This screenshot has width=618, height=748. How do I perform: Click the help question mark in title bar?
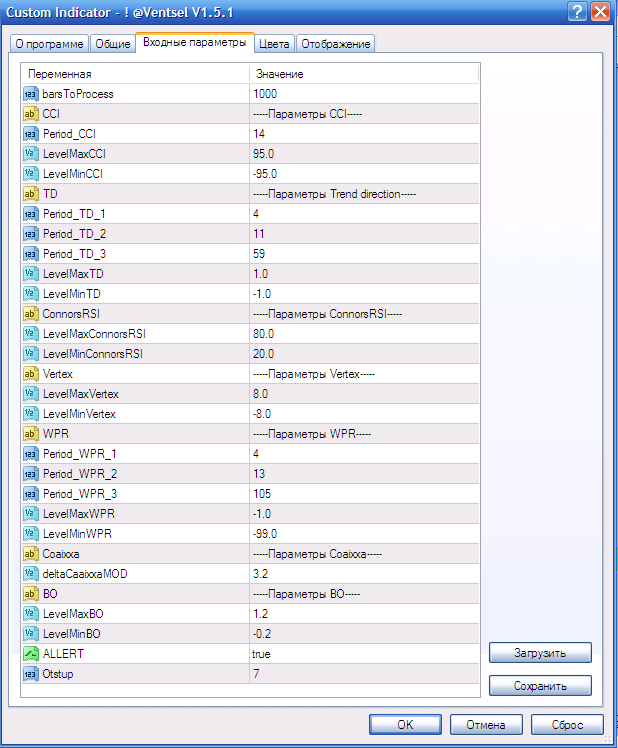(x=577, y=12)
